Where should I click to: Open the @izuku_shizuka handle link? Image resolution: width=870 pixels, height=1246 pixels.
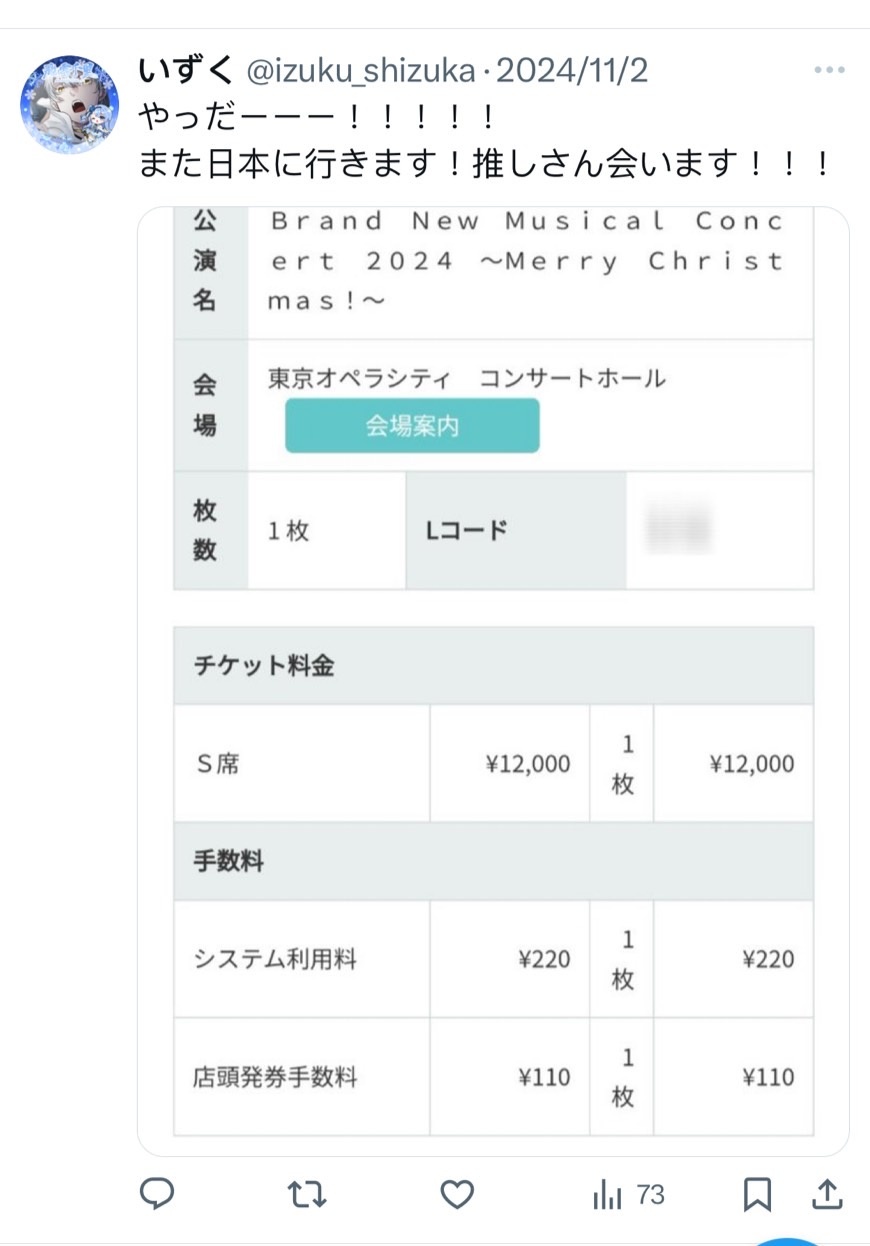tap(362, 70)
